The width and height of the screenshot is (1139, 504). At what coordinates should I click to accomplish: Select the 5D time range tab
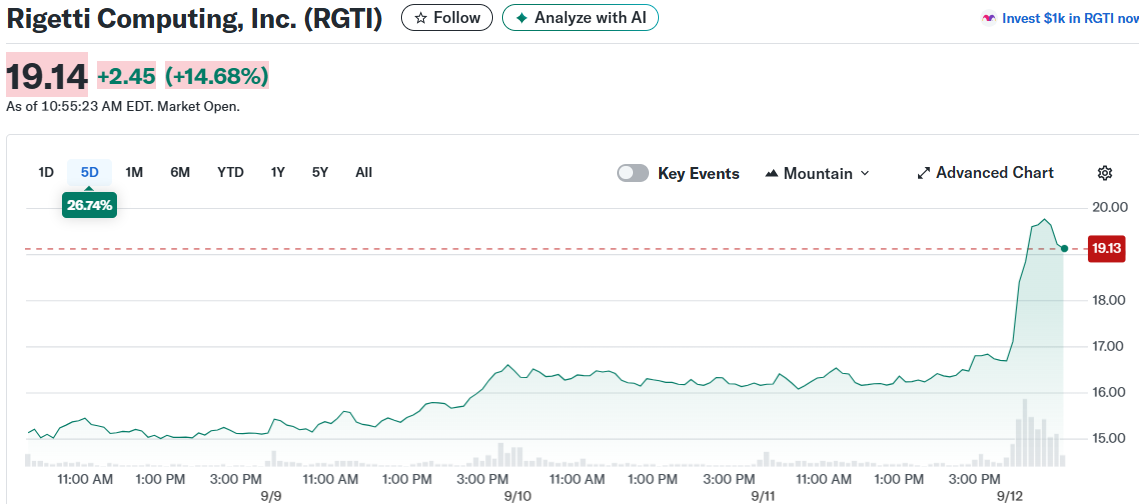pyautogui.click(x=90, y=172)
